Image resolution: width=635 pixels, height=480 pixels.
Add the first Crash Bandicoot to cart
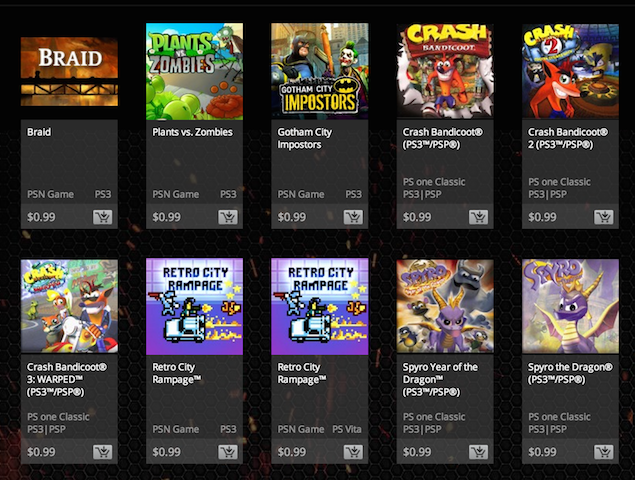click(478, 217)
